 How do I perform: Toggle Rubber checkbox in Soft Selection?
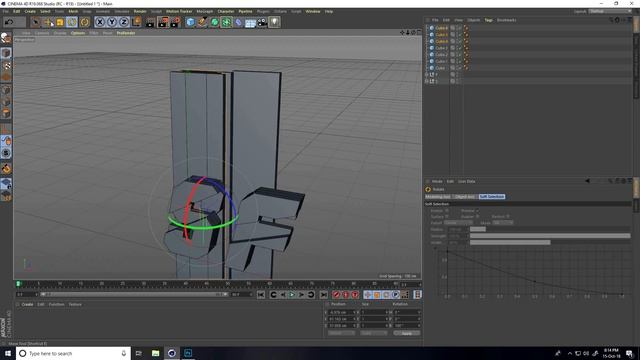(x=477, y=216)
